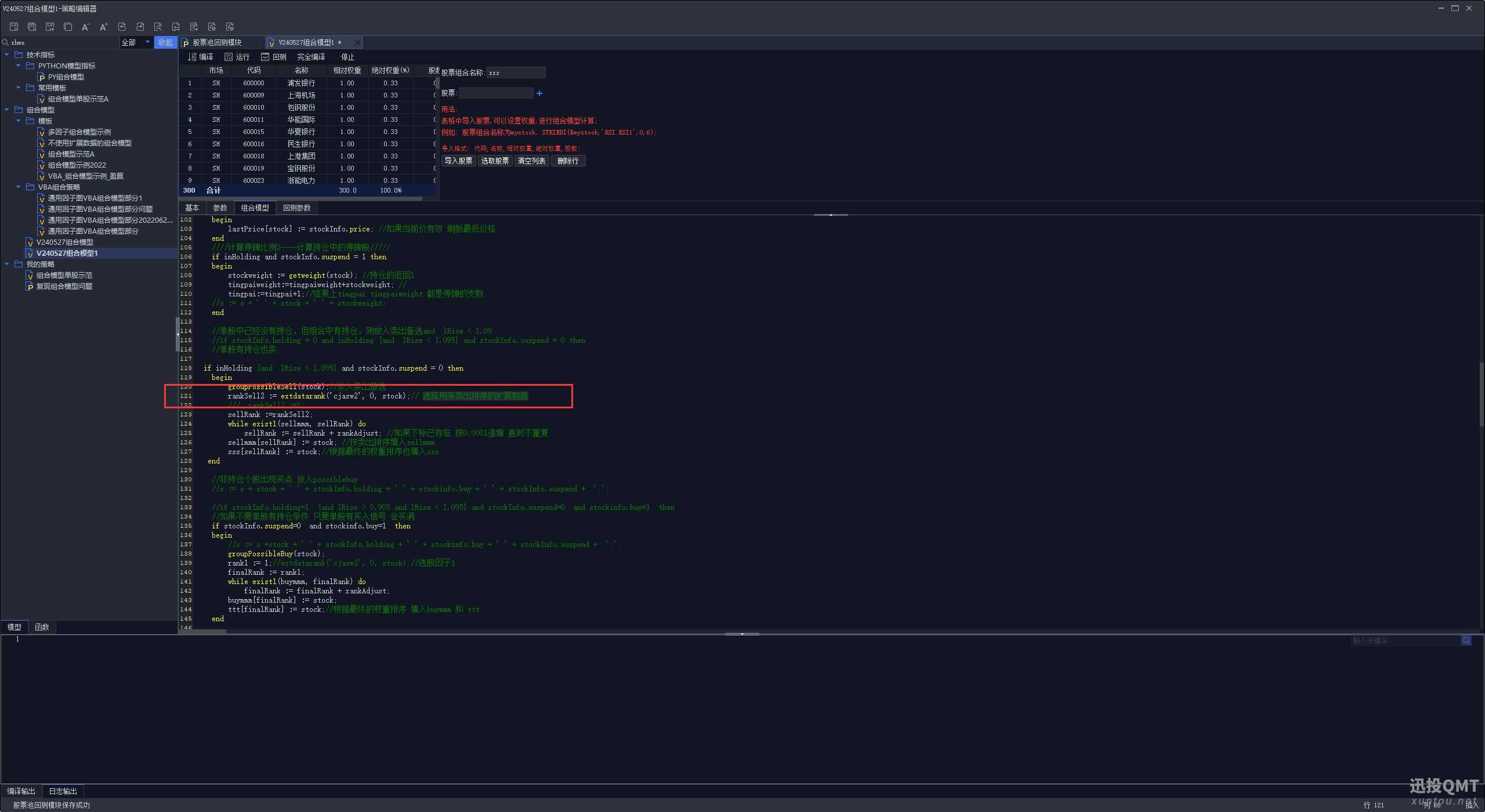Open the 编译输出 output tab
Image resolution: width=1485 pixels, height=812 pixels.
[21, 791]
